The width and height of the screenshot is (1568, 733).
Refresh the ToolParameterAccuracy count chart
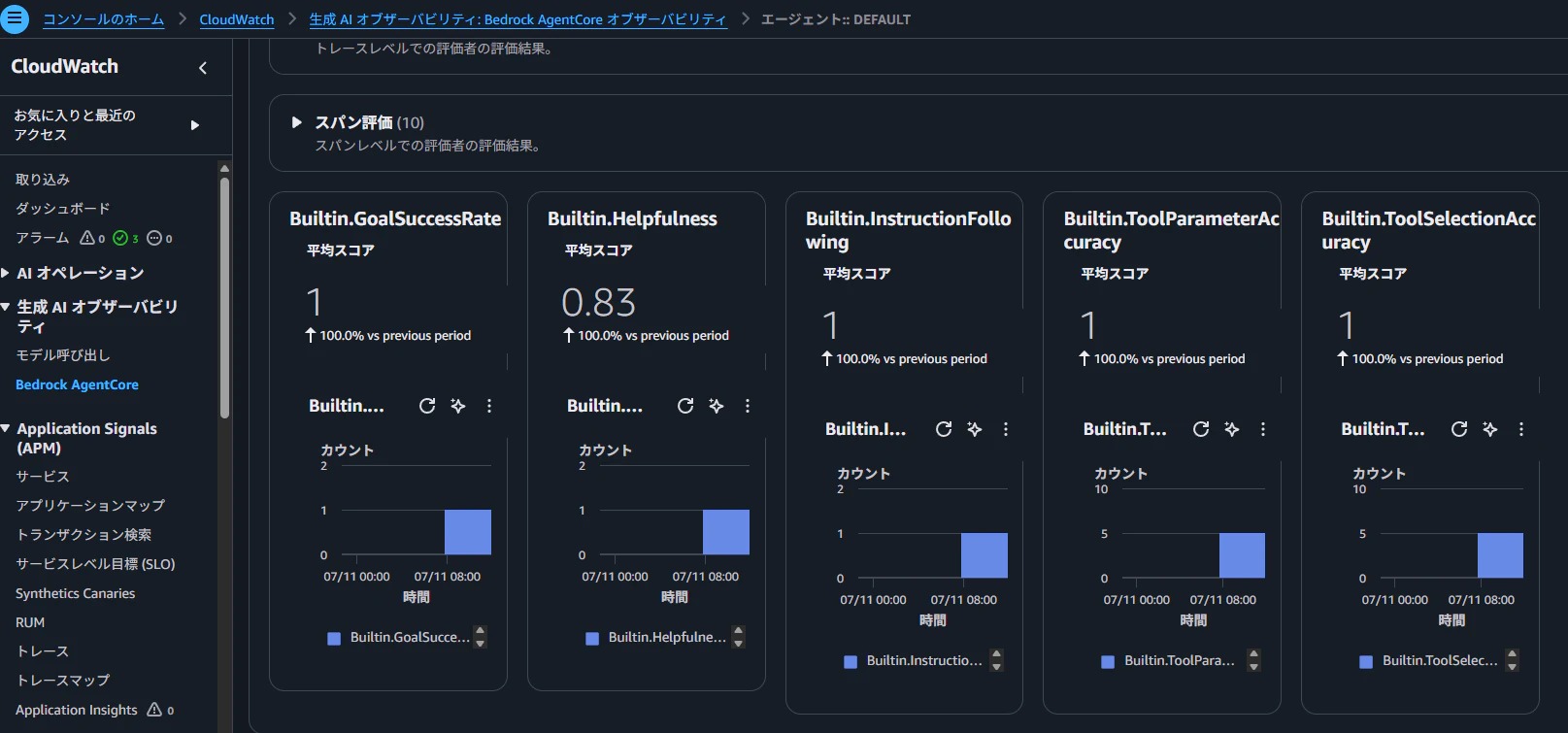[1201, 429]
